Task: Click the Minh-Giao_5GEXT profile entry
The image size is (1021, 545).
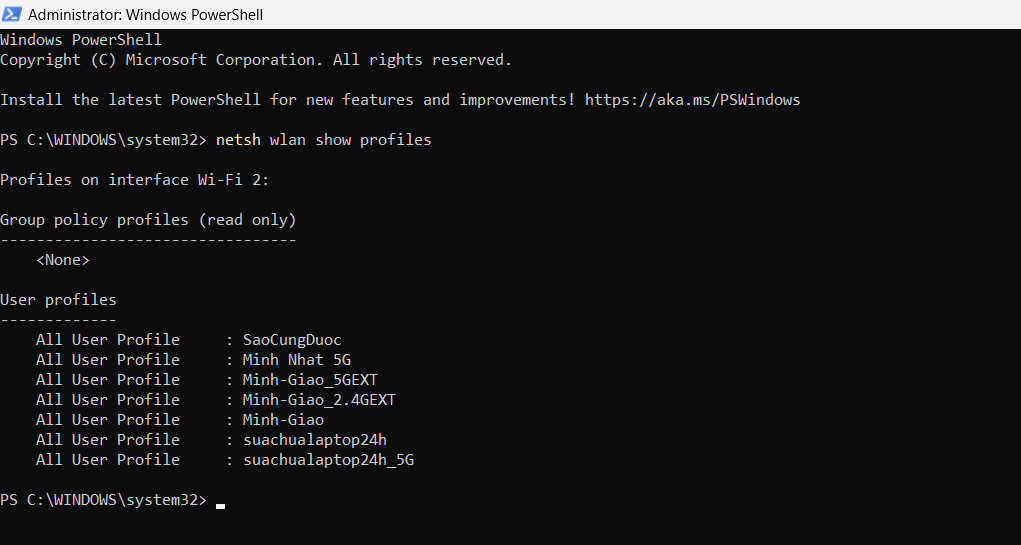Action: coord(310,380)
